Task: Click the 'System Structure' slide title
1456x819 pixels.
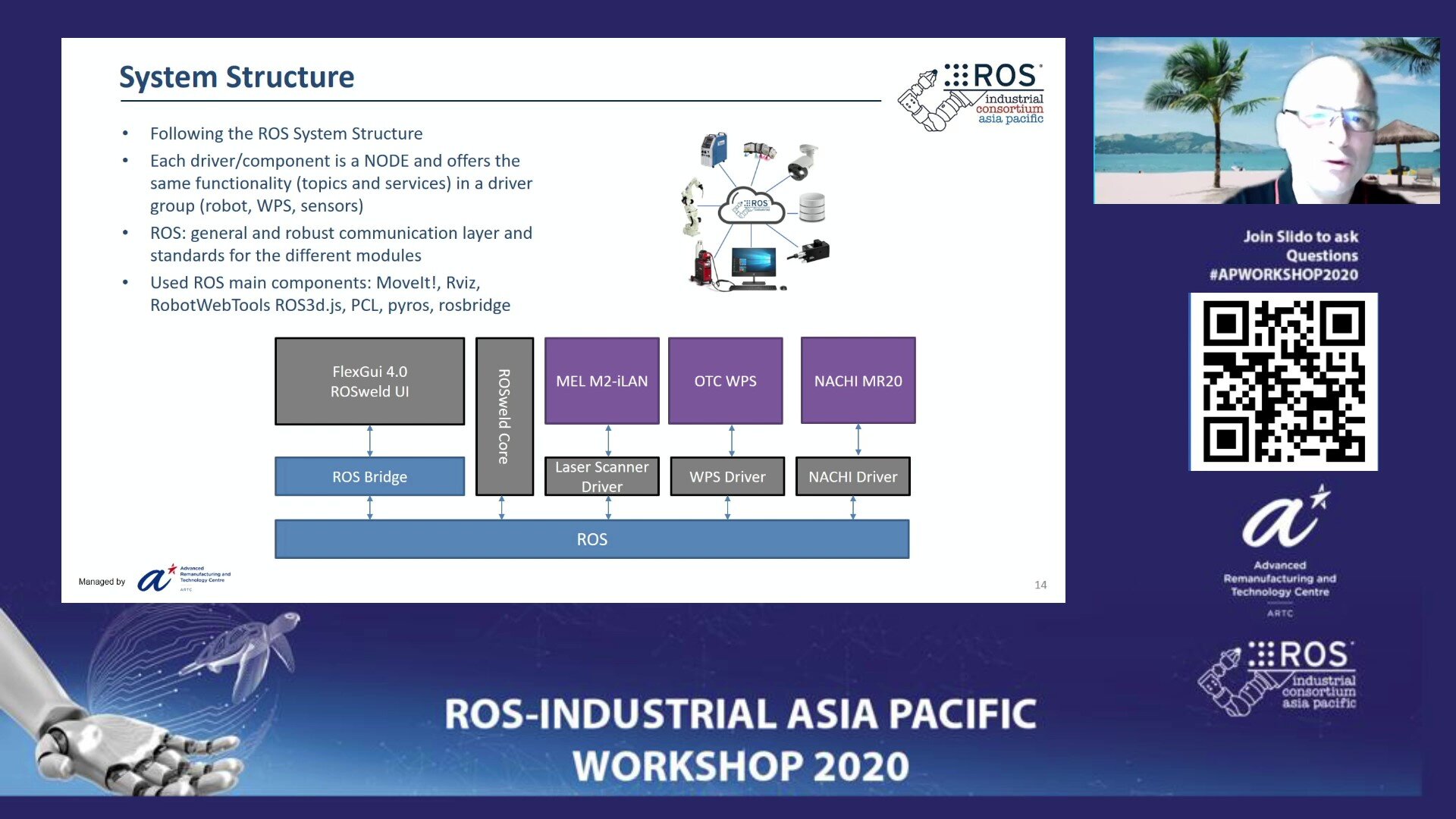Action: pos(237,77)
